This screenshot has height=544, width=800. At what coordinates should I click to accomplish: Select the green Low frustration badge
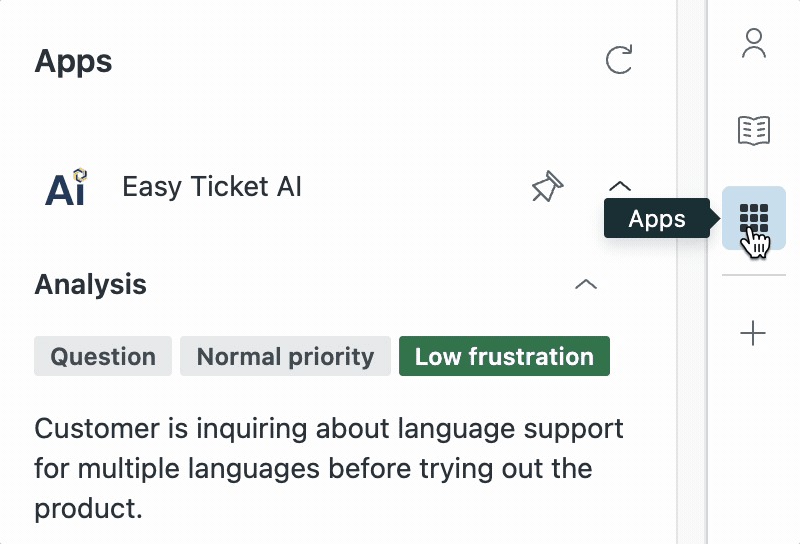coord(504,356)
